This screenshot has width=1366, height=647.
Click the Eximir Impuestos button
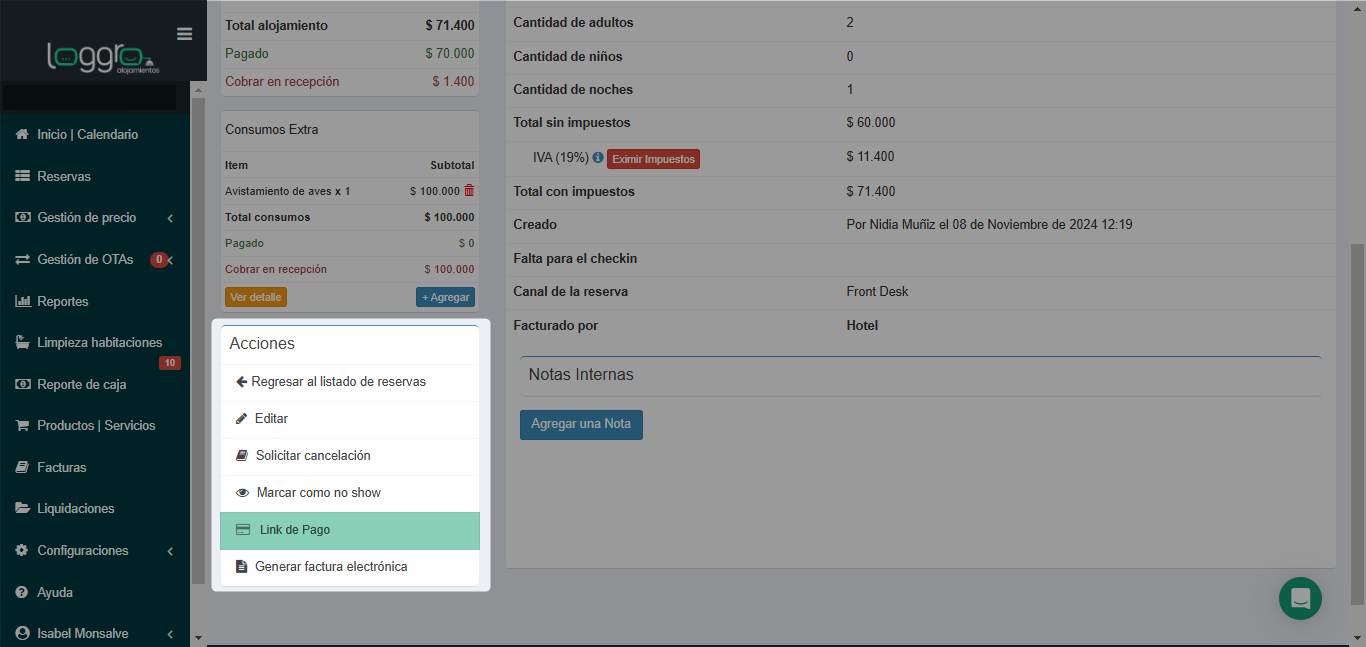653,159
